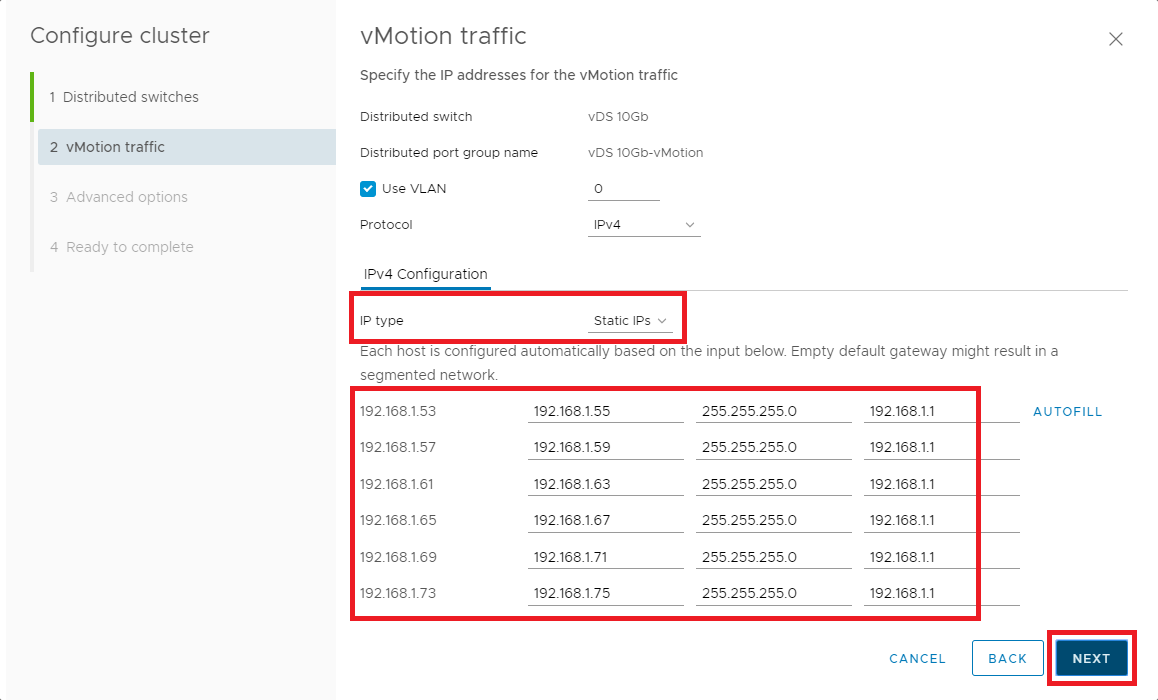Select the IPv4 Configuration tab
The width and height of the screenshot is (1158, 700).
tap(425, 274)
